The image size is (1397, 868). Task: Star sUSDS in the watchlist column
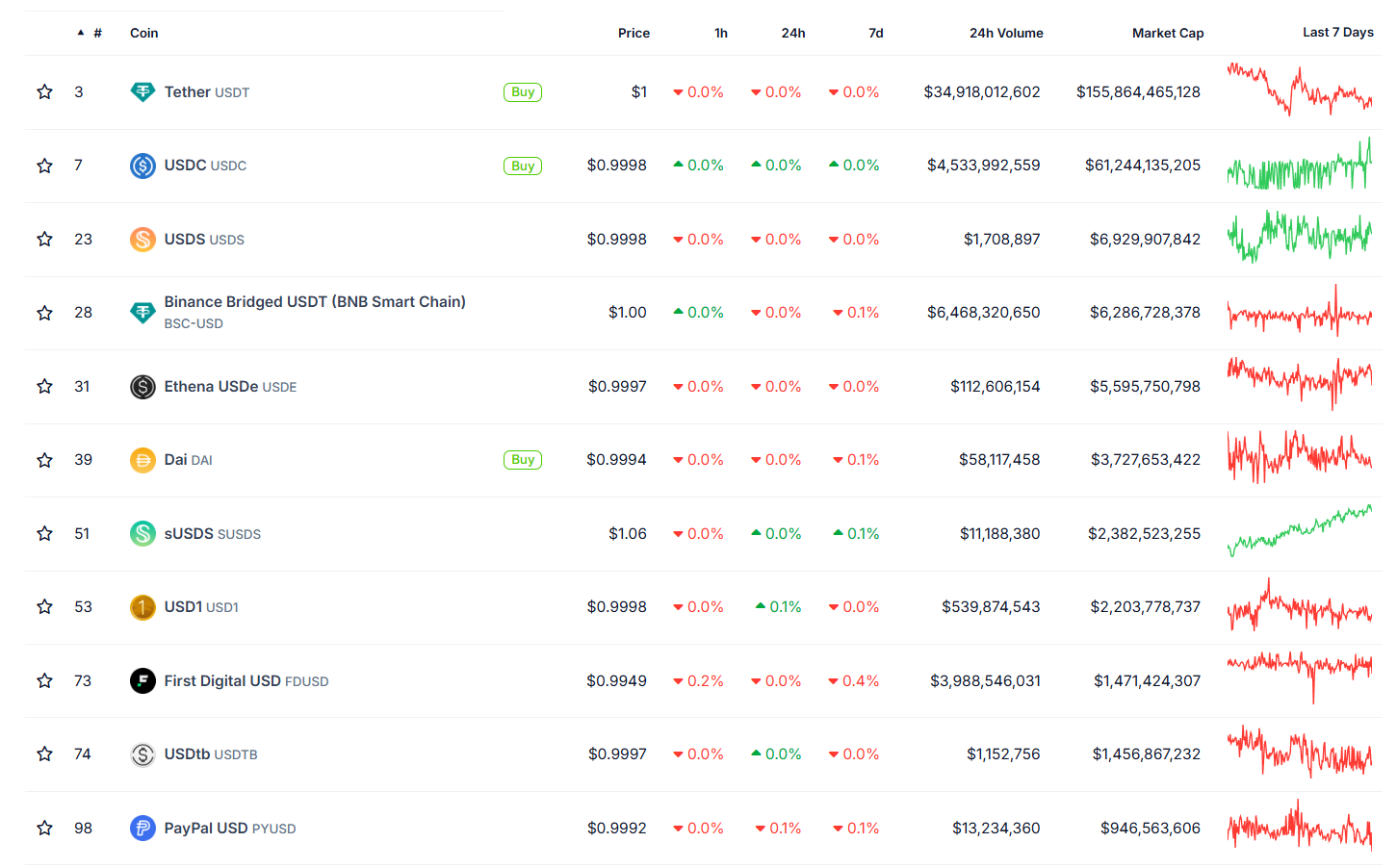pos(44,533)
